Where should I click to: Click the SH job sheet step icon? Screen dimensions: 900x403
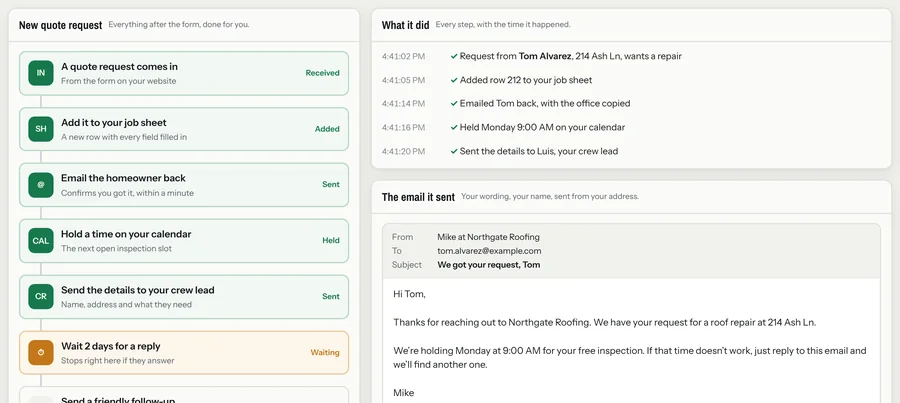(41, 129)
